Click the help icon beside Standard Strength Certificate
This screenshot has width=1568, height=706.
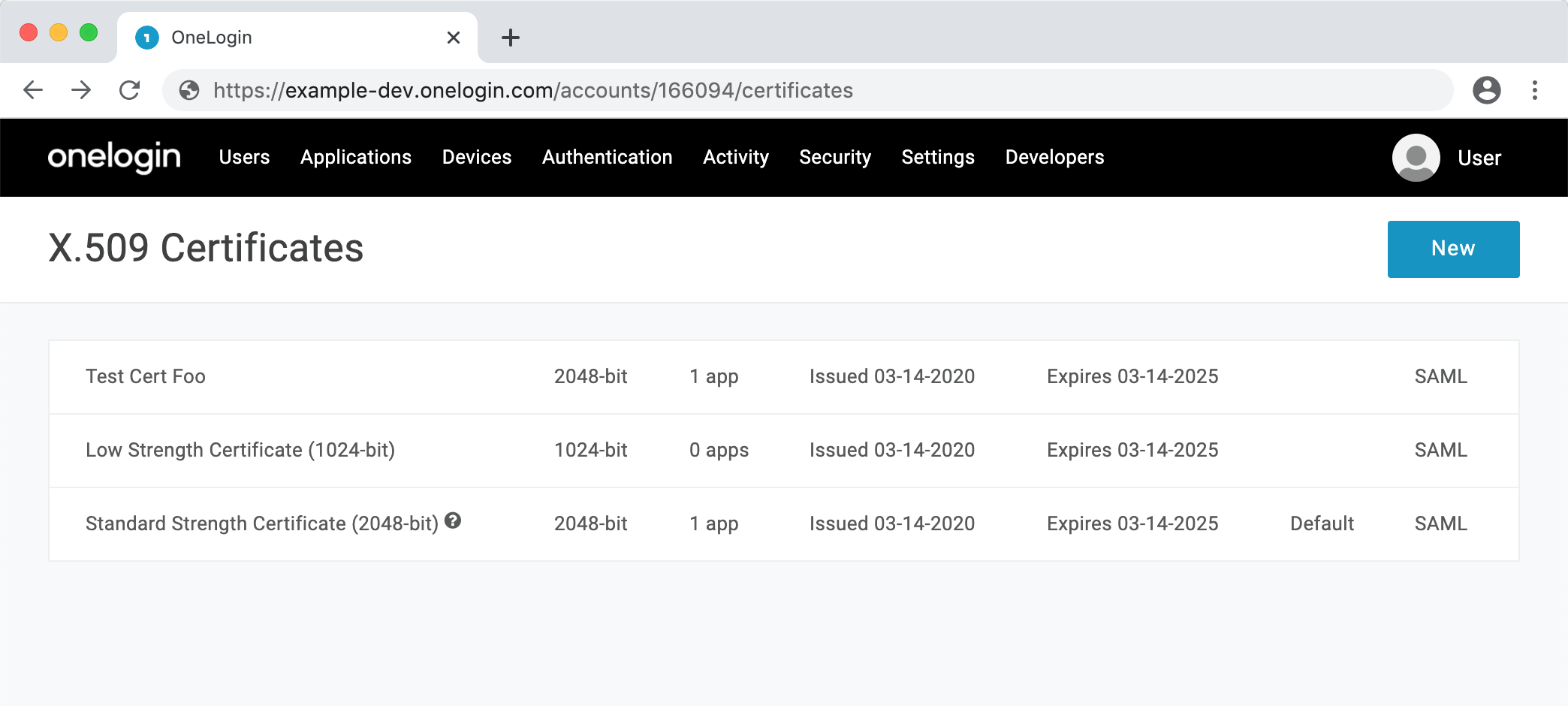pos(453,520)
